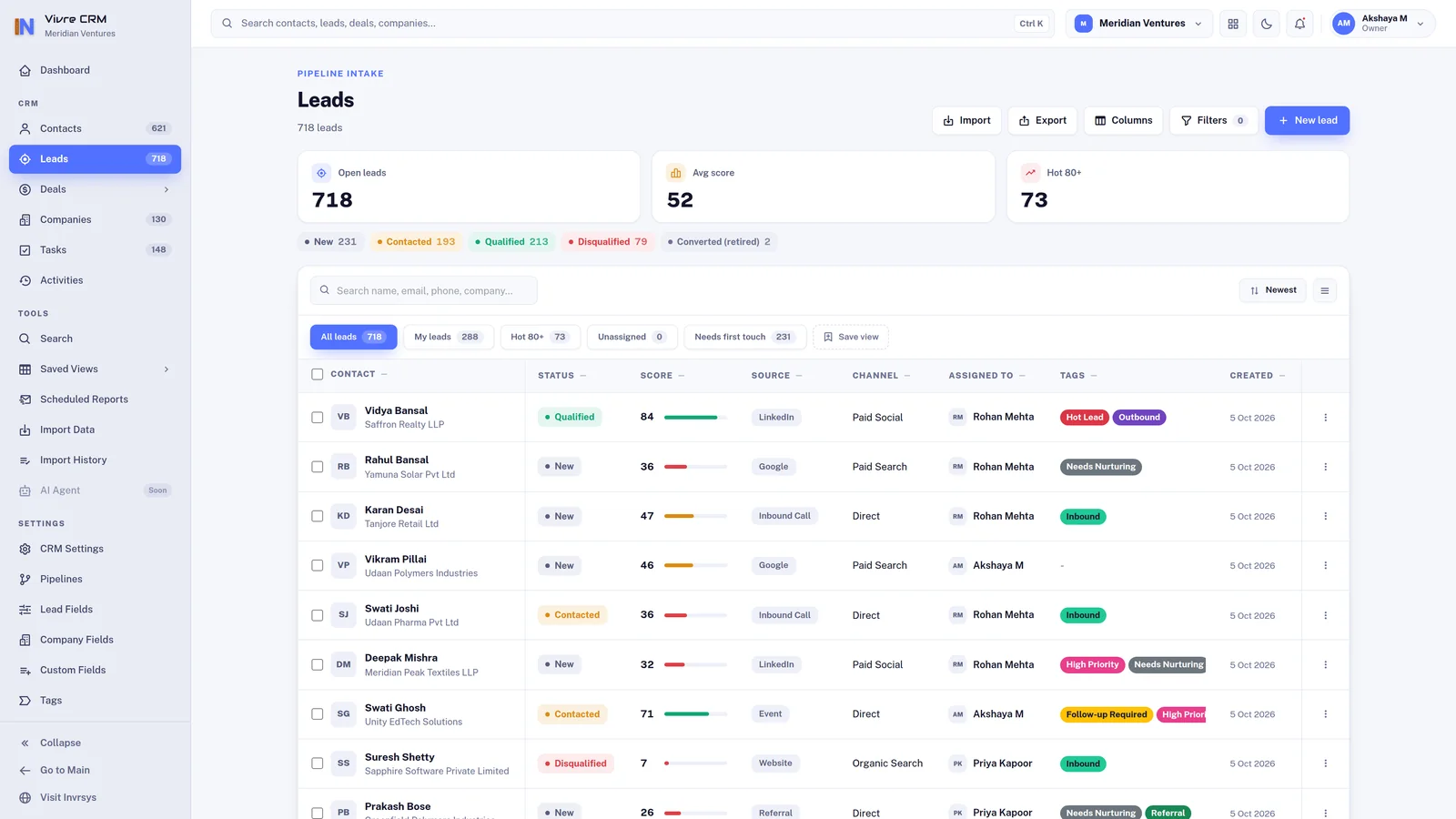
Task: Click New lead button
Action: (1307, 120)
